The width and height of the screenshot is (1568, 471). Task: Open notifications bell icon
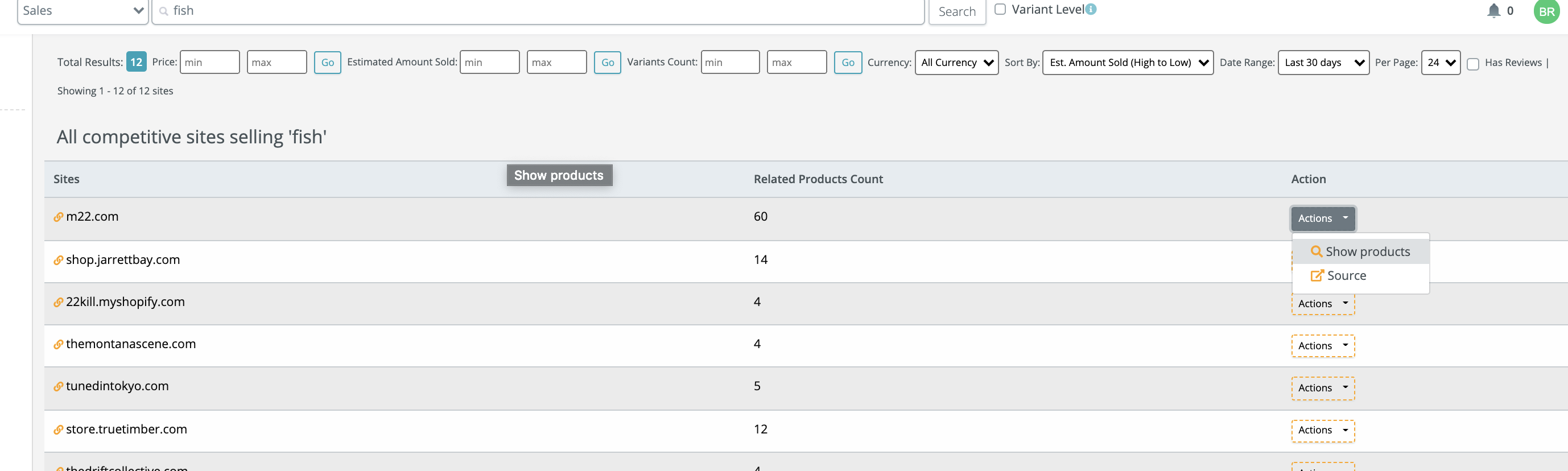pos(1493,10)
